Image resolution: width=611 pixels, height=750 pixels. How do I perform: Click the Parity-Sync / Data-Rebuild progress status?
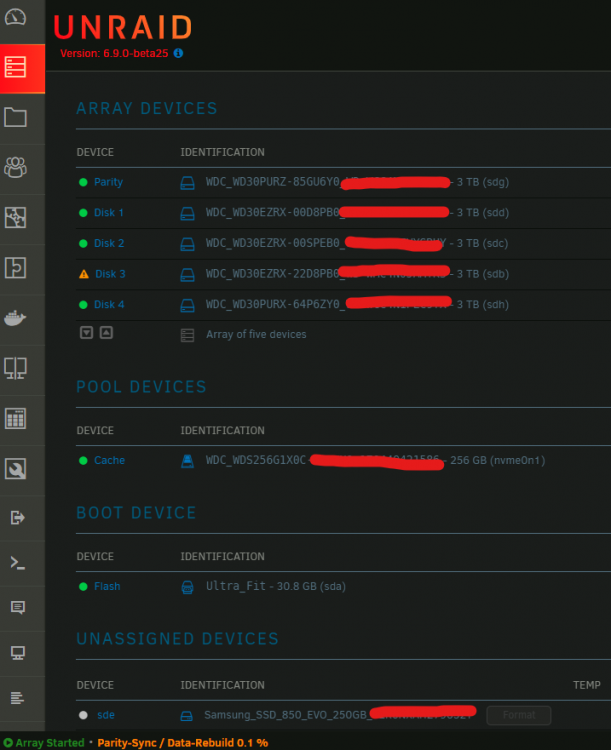(183, 743)
